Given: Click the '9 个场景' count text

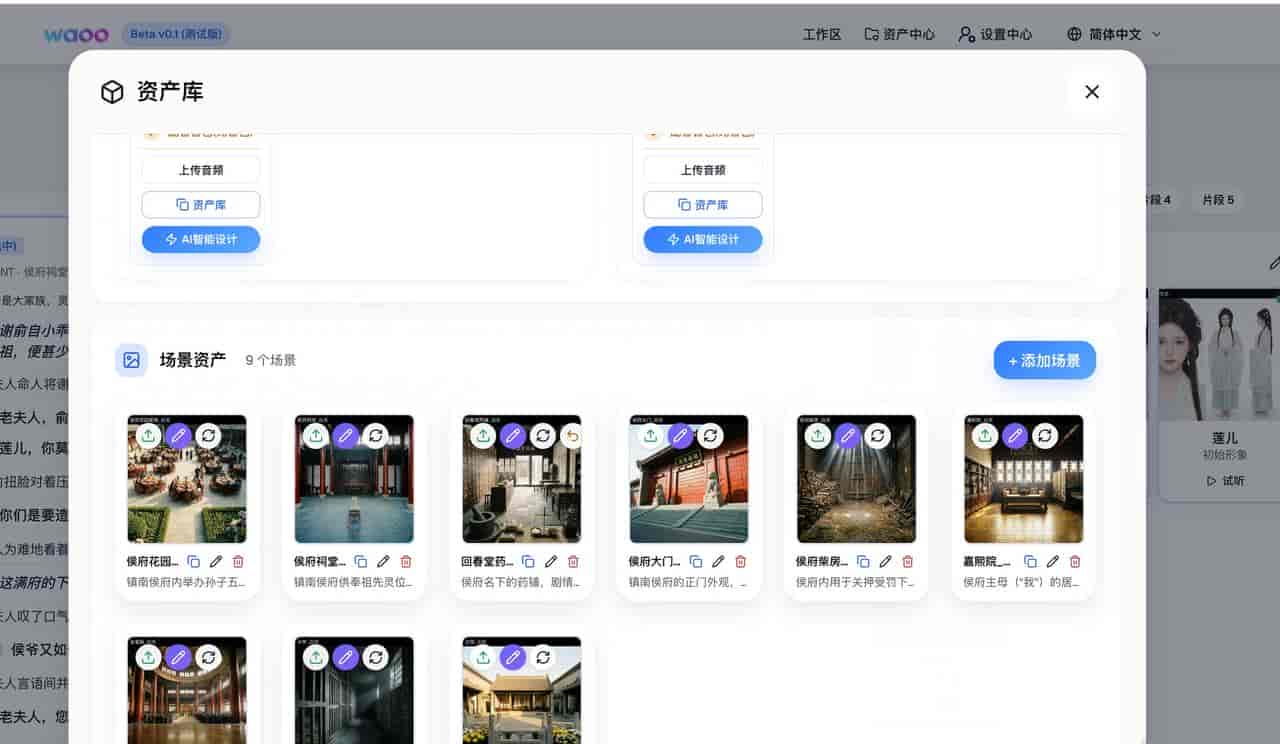Looking at the screenshot, I should (271, 361).
